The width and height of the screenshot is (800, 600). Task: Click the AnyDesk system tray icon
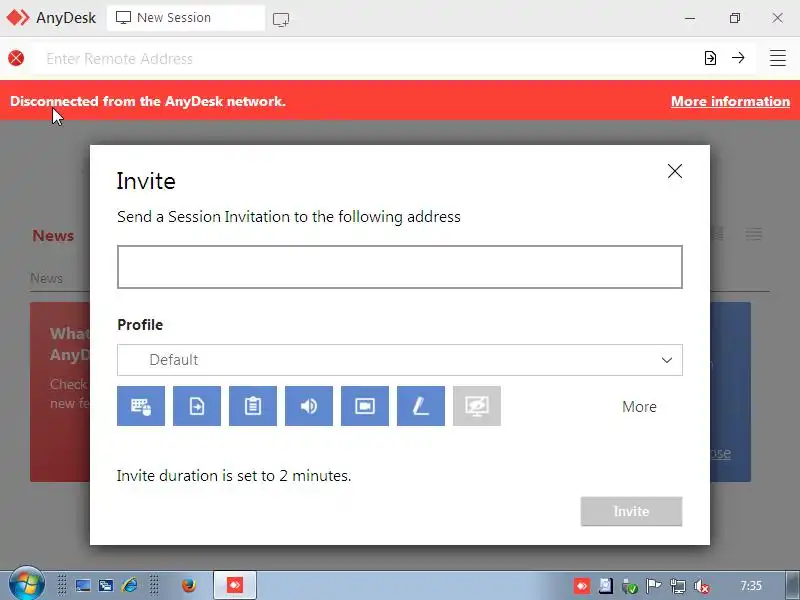582,586
